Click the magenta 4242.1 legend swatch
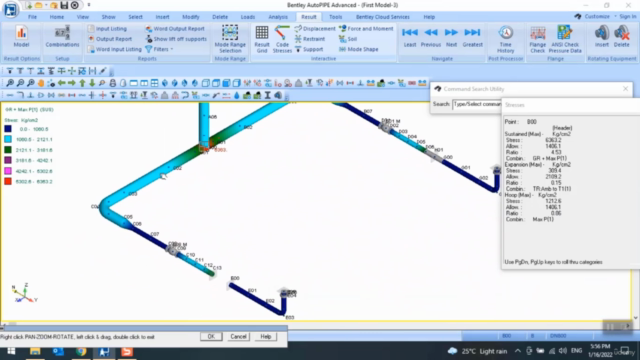 click(8, 171)
